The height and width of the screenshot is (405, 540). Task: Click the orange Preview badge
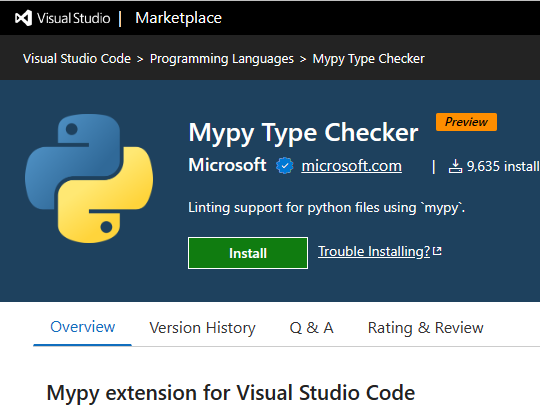click(466, 122)
